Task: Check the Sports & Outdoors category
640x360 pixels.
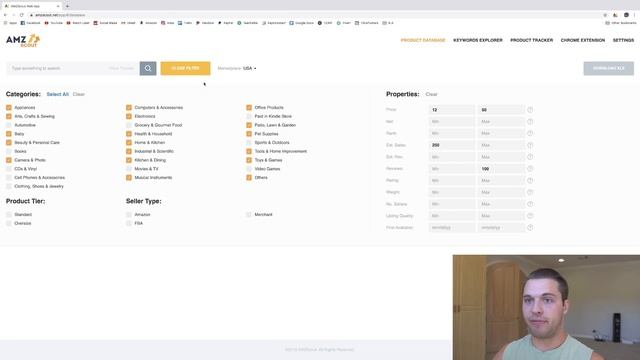Action: [249, 143]
